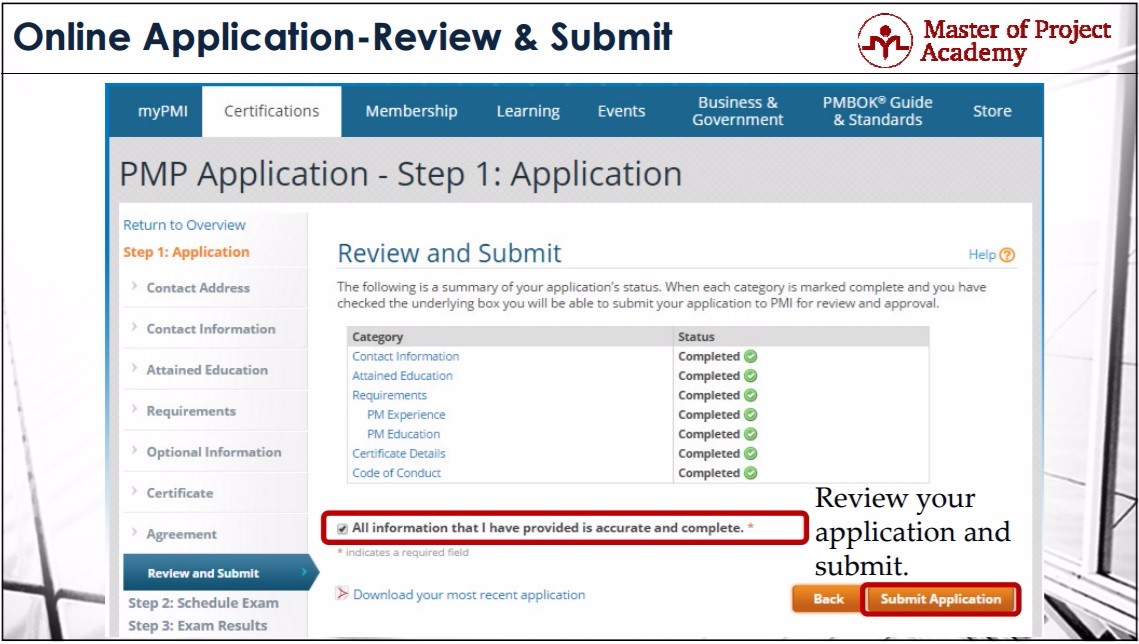Screen dimensions: 1139x644
Task: Open the Store tab
Action: tap(992, 111)
